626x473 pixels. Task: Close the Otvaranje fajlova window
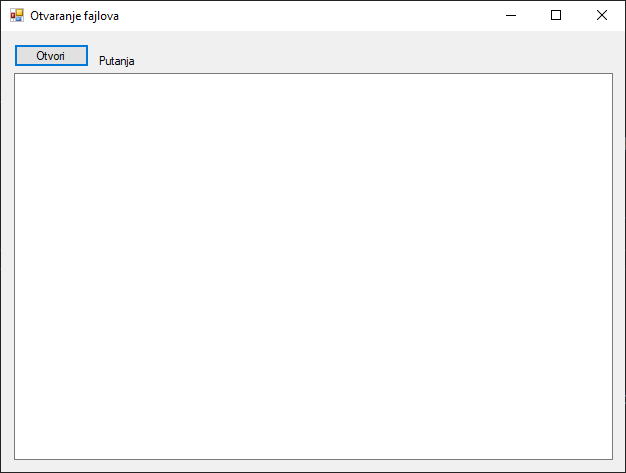601,16
